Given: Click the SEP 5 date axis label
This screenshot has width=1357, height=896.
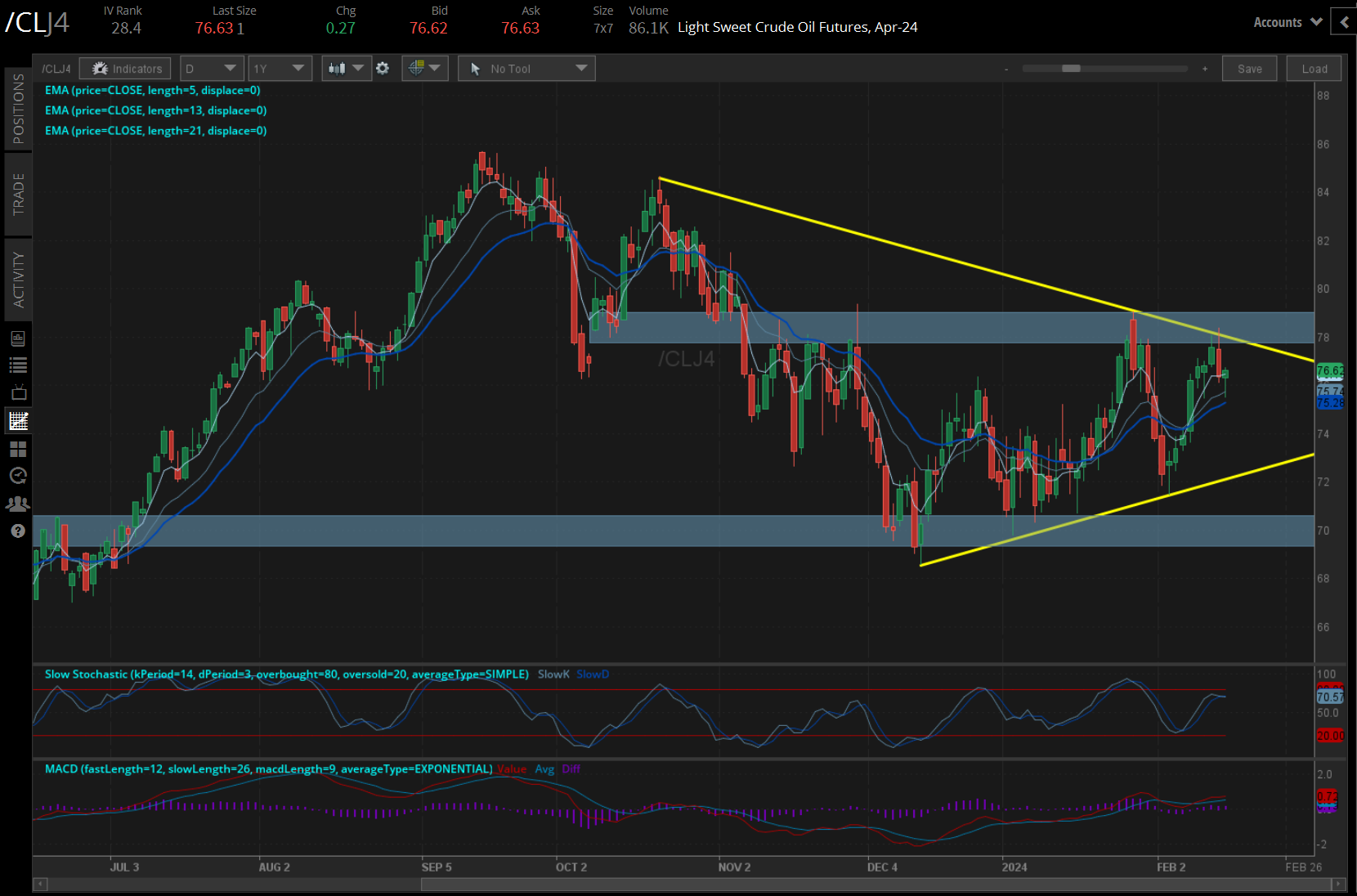Looking at the screenshot, I should [437, 867].
